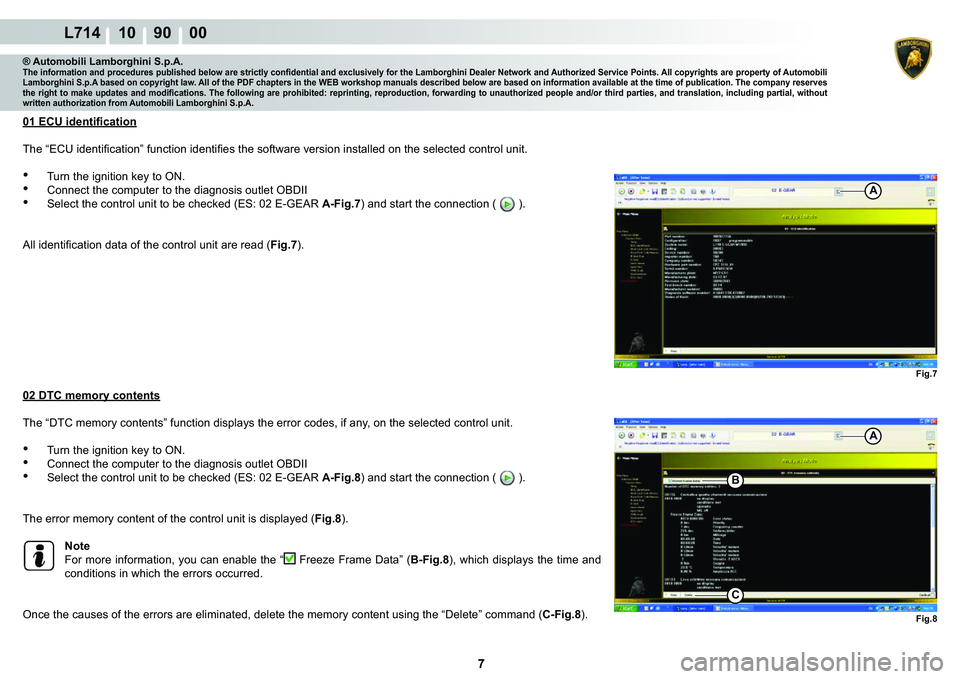
Task: Click the play icon in the DTC memory steps
Action: click(507, 478)
